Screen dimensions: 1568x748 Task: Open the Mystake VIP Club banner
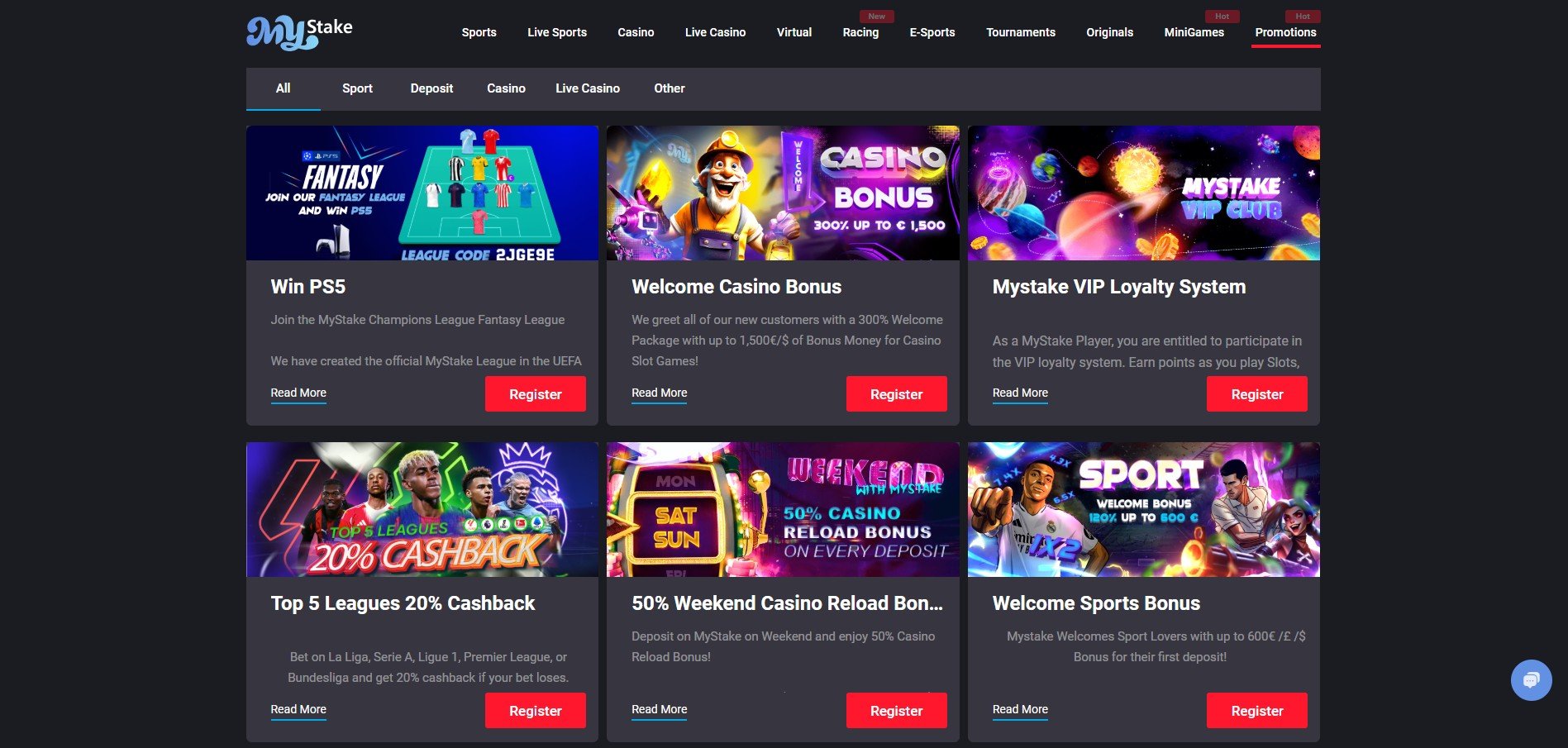point(1144,193)
